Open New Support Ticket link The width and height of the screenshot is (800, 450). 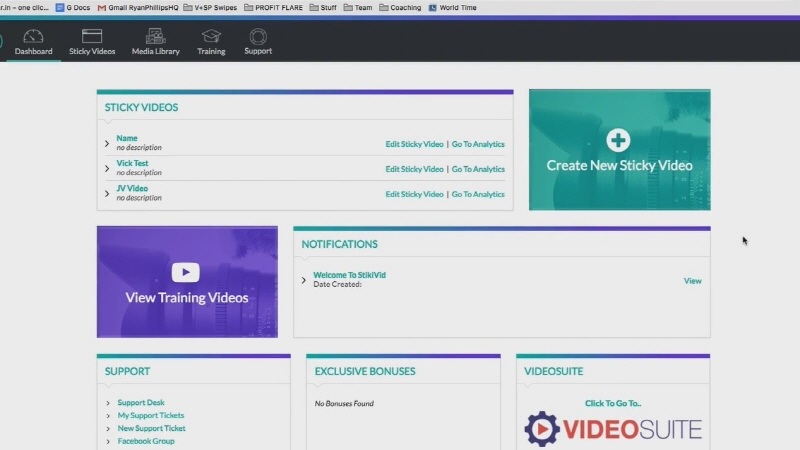152,428
